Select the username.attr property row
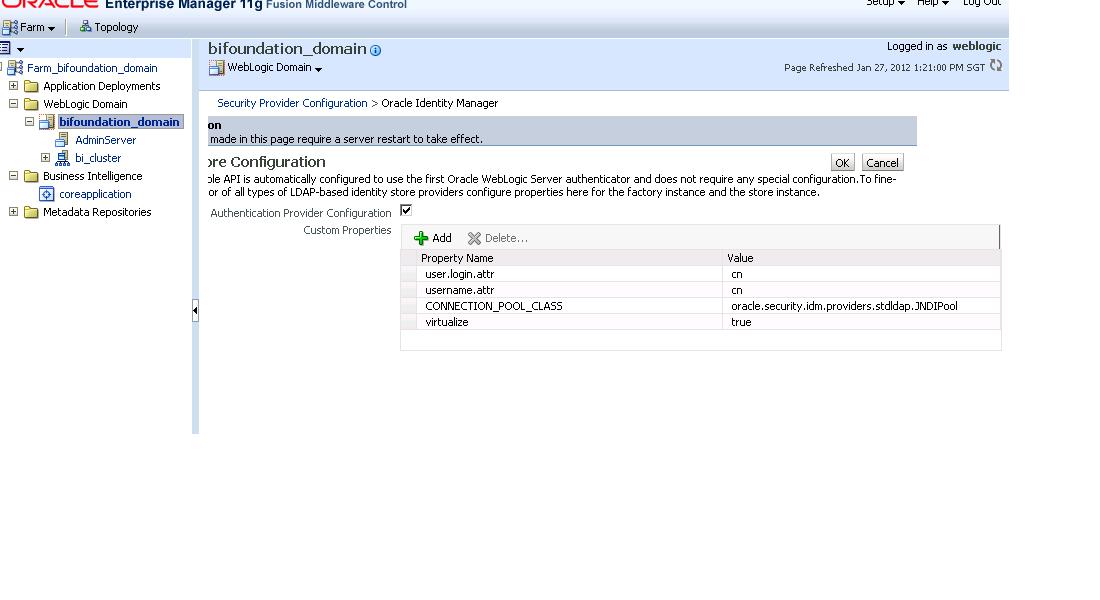The height and width of the screenshot is (600, 1100). pos(700,291)
